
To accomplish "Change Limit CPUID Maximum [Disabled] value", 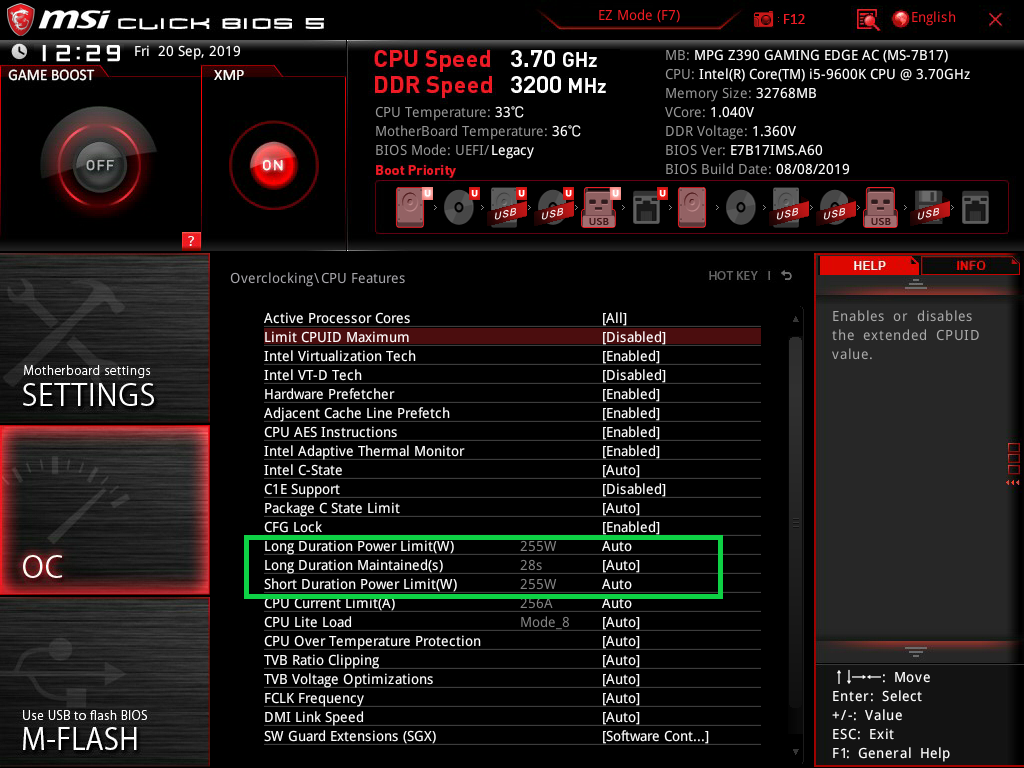I will [x=512, y=337].
